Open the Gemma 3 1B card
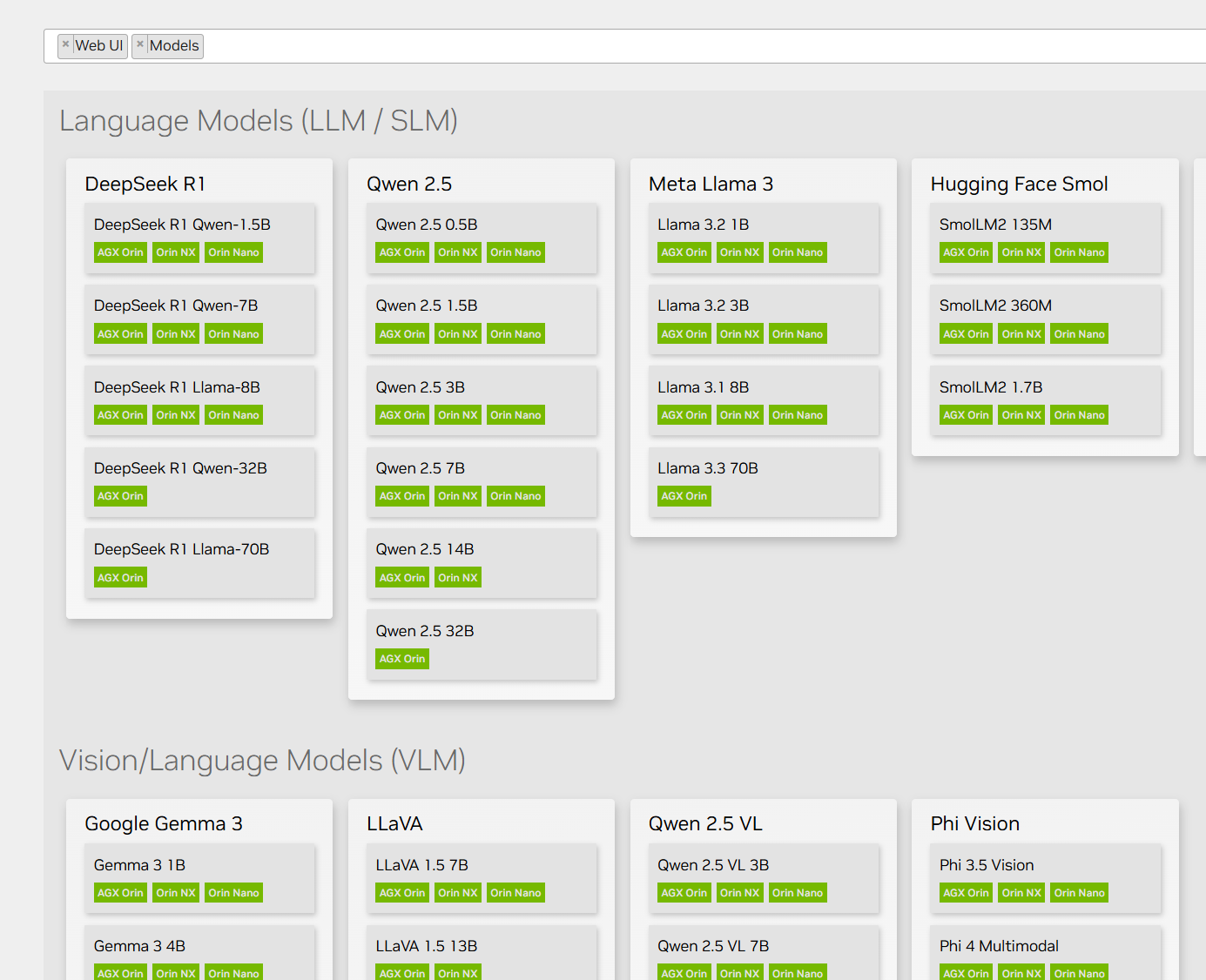The width and height of the screenshot is (1206, 980). click(199, 878)
